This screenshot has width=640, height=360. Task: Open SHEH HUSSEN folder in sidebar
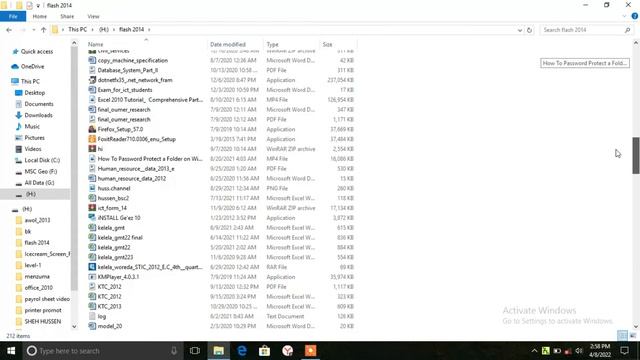click(42, 321)
